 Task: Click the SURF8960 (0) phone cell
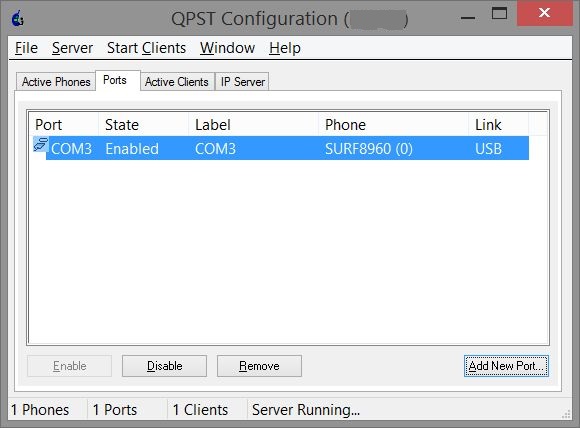(x=369, y=149)
